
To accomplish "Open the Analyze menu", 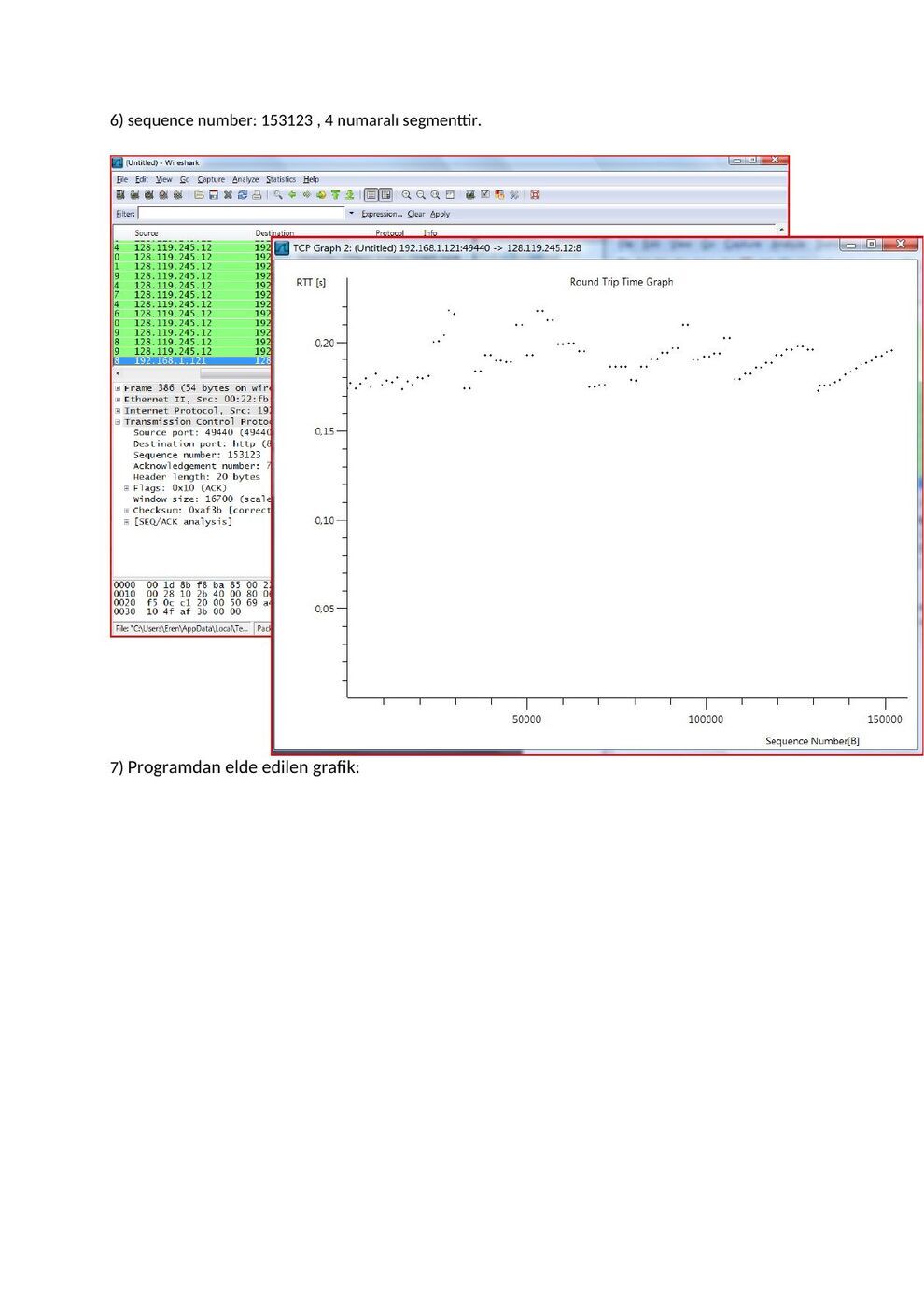I will (x=245, y=179).
